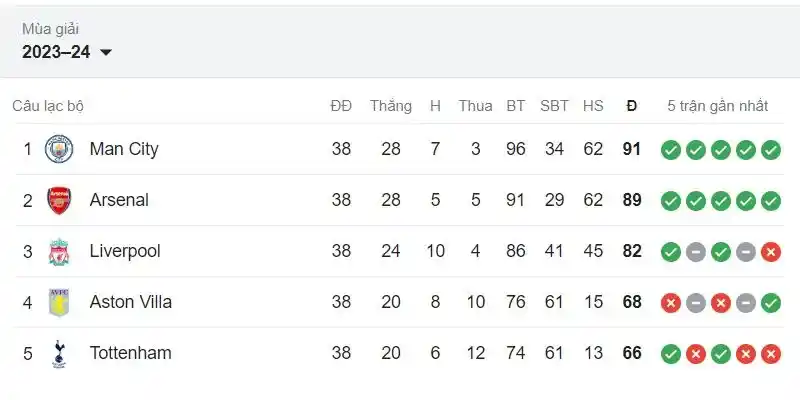The width and height of the screenshot is (800, 400).
Task: Click the Liverpool club crest
Action: pyautogui.click(x=59, y=252)
